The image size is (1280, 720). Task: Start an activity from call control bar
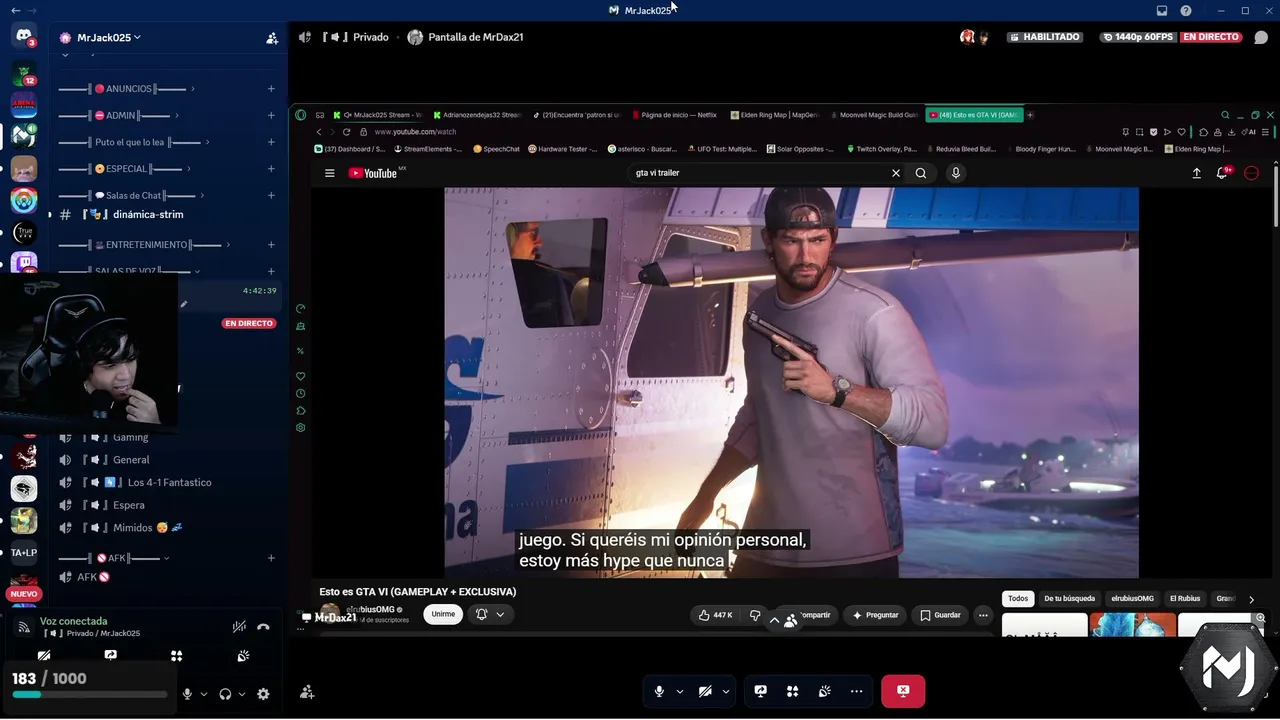point(792,691)
